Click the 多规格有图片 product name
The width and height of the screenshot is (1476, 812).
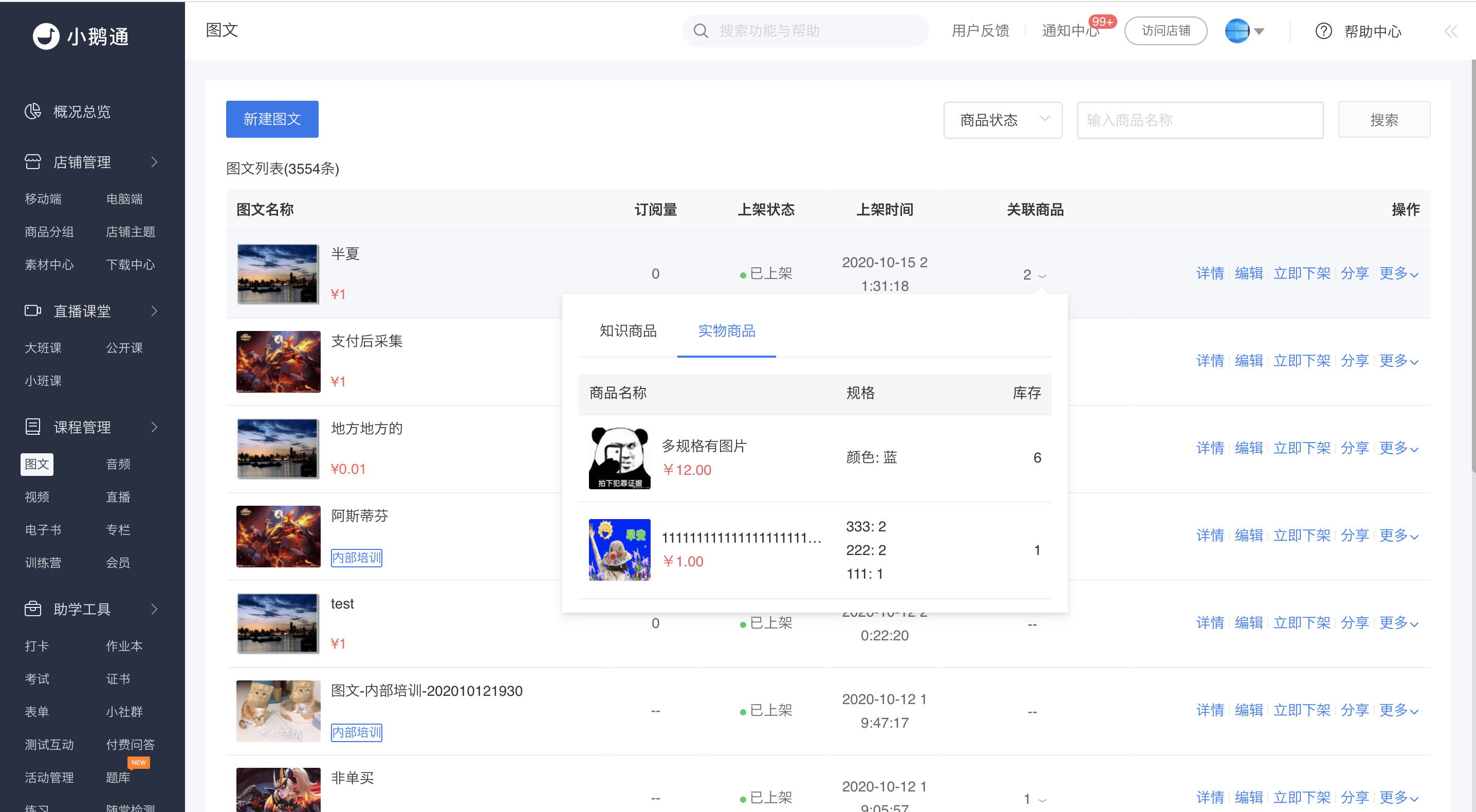(x=704, y=446)
